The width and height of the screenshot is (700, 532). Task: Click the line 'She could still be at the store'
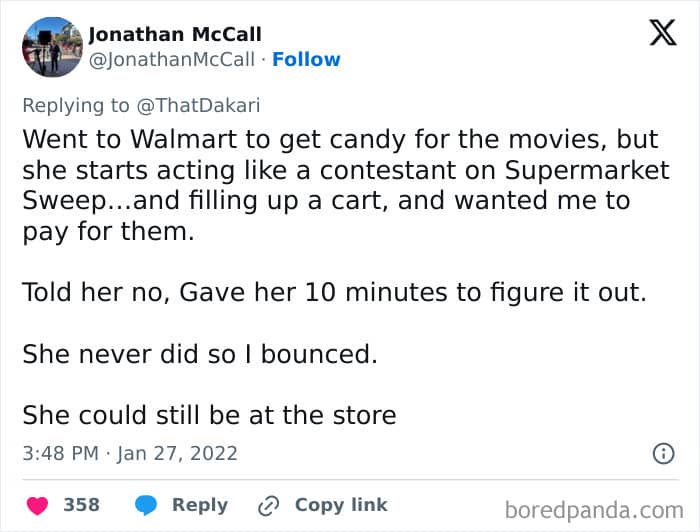pyautogui.click(x=209, y=414)
